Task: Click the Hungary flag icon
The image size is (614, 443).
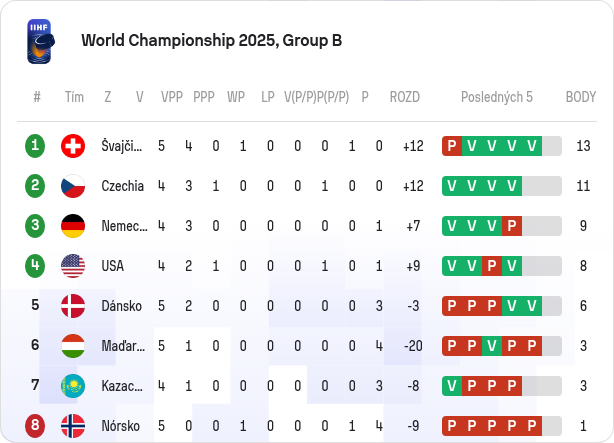Action: coord(73,346)
